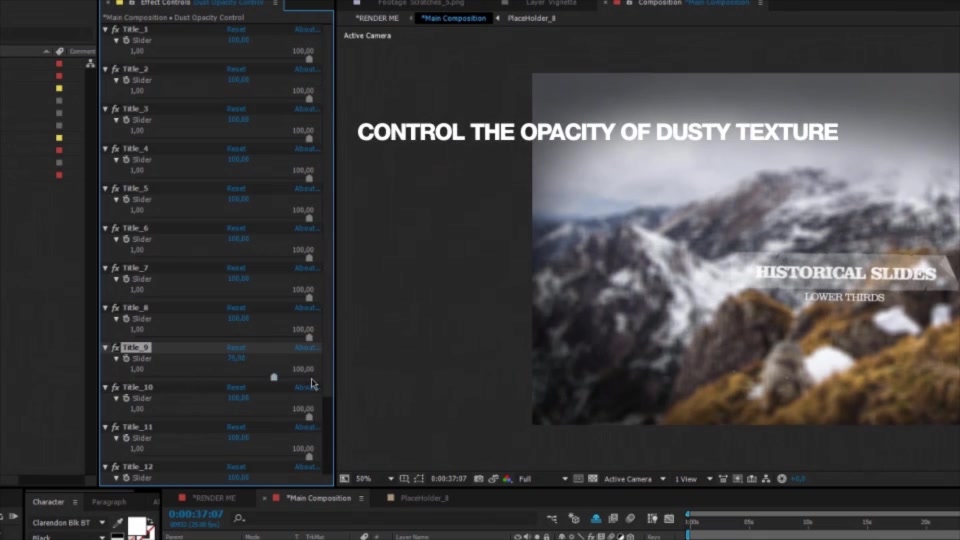
Task: Click the white fill color swatch
Action: 137,525
